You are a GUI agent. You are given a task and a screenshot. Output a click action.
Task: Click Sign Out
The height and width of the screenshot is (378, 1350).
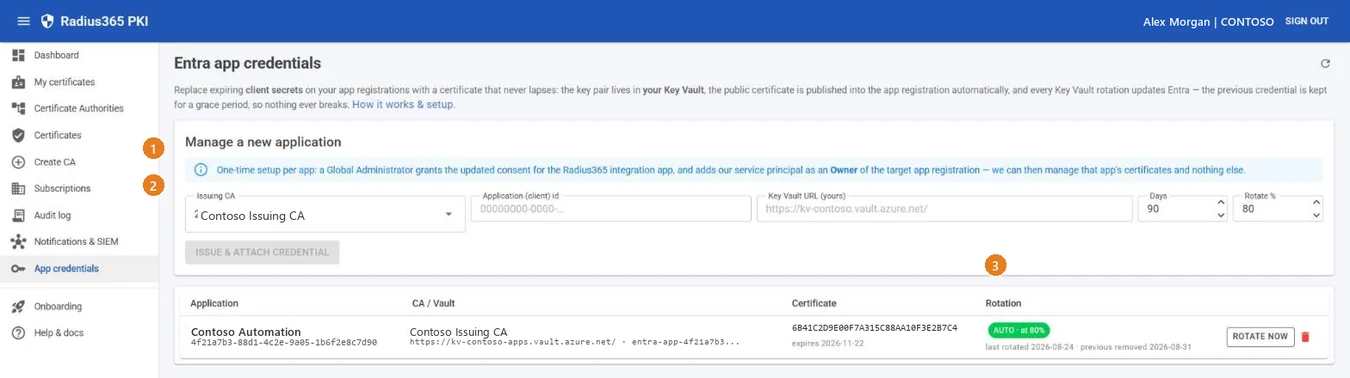pos(1307,21)
